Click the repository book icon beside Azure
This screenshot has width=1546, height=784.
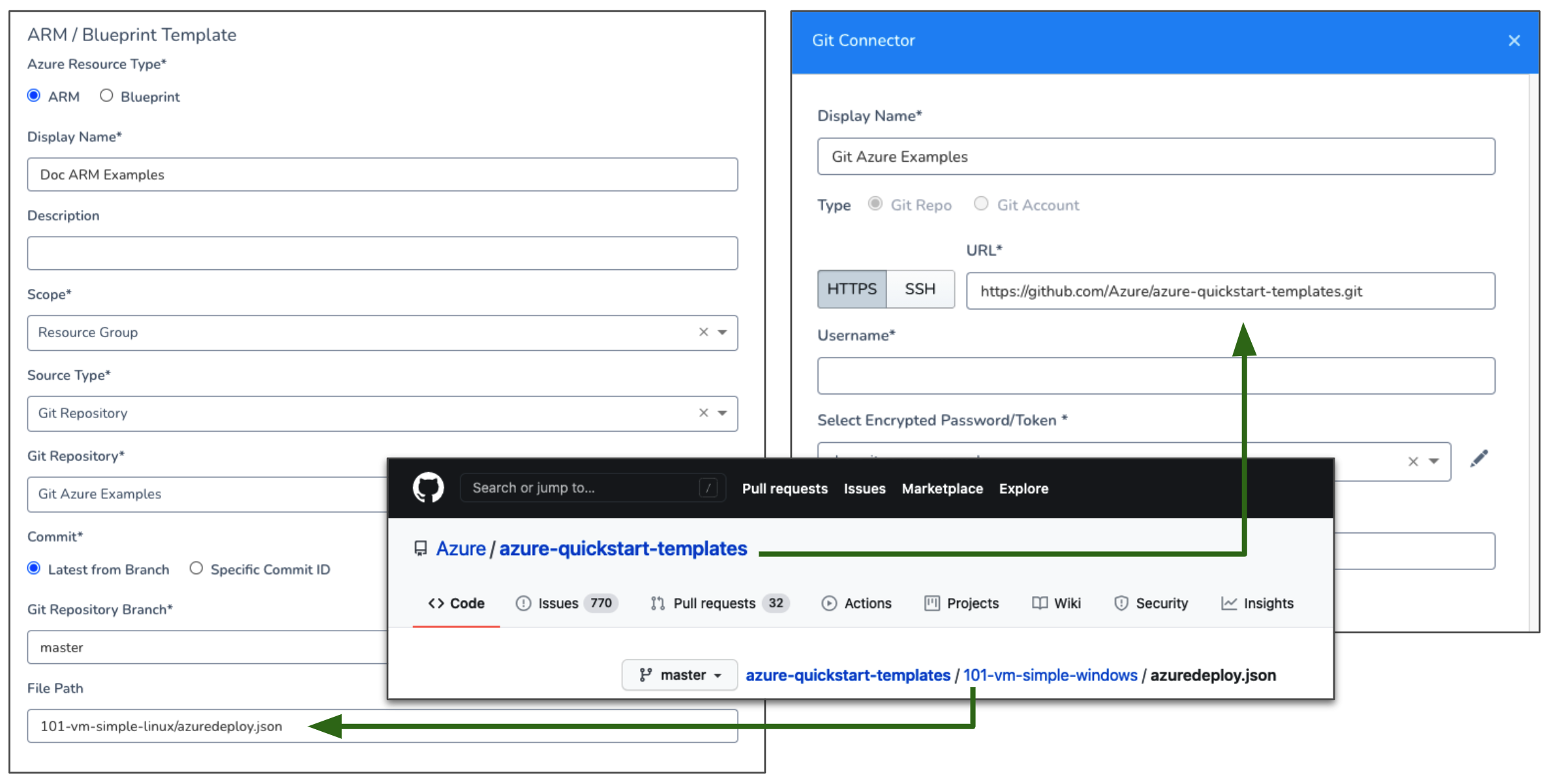(421, 549)
